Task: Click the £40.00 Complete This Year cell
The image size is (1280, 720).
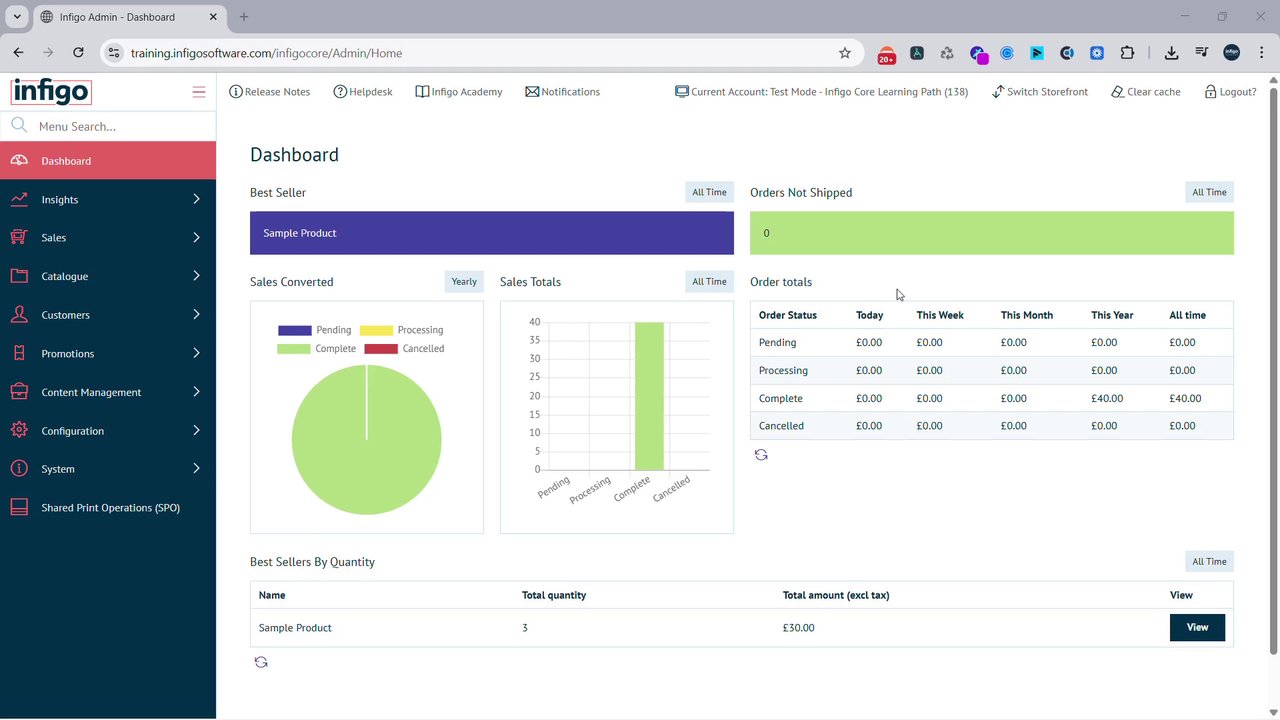Action: click(1107, 398)
